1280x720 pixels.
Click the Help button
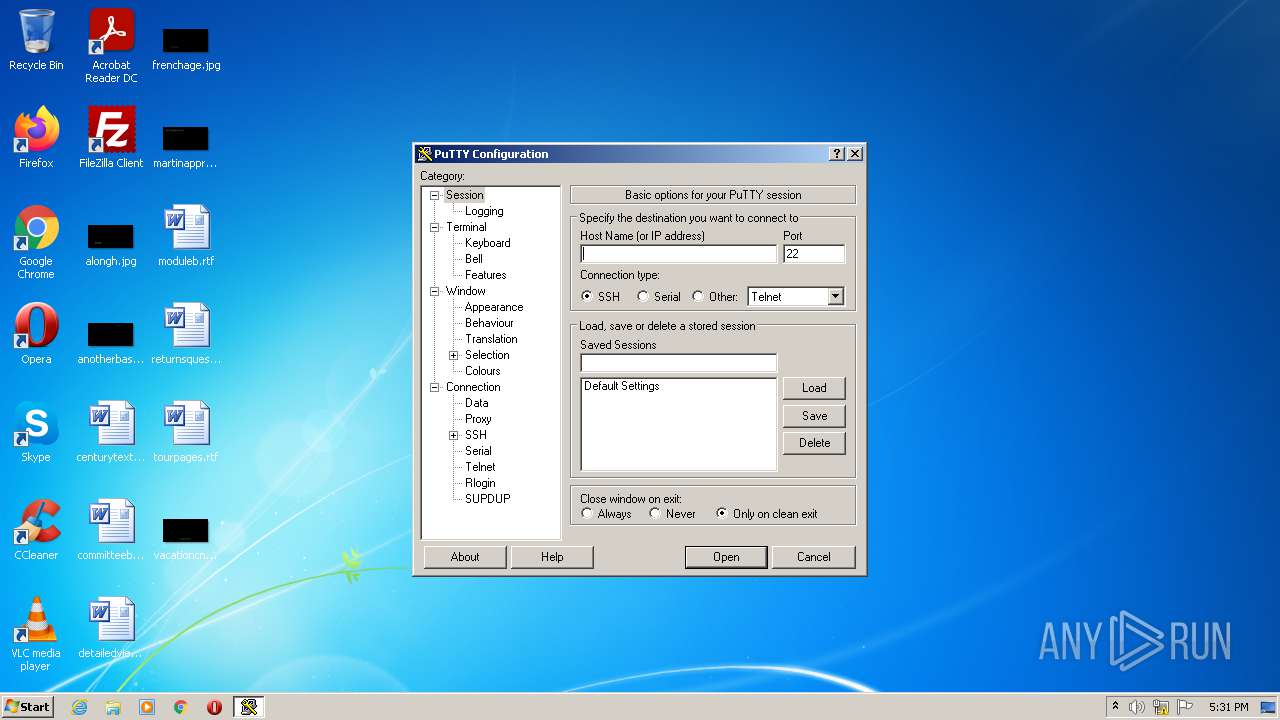(x=552, y=557)
